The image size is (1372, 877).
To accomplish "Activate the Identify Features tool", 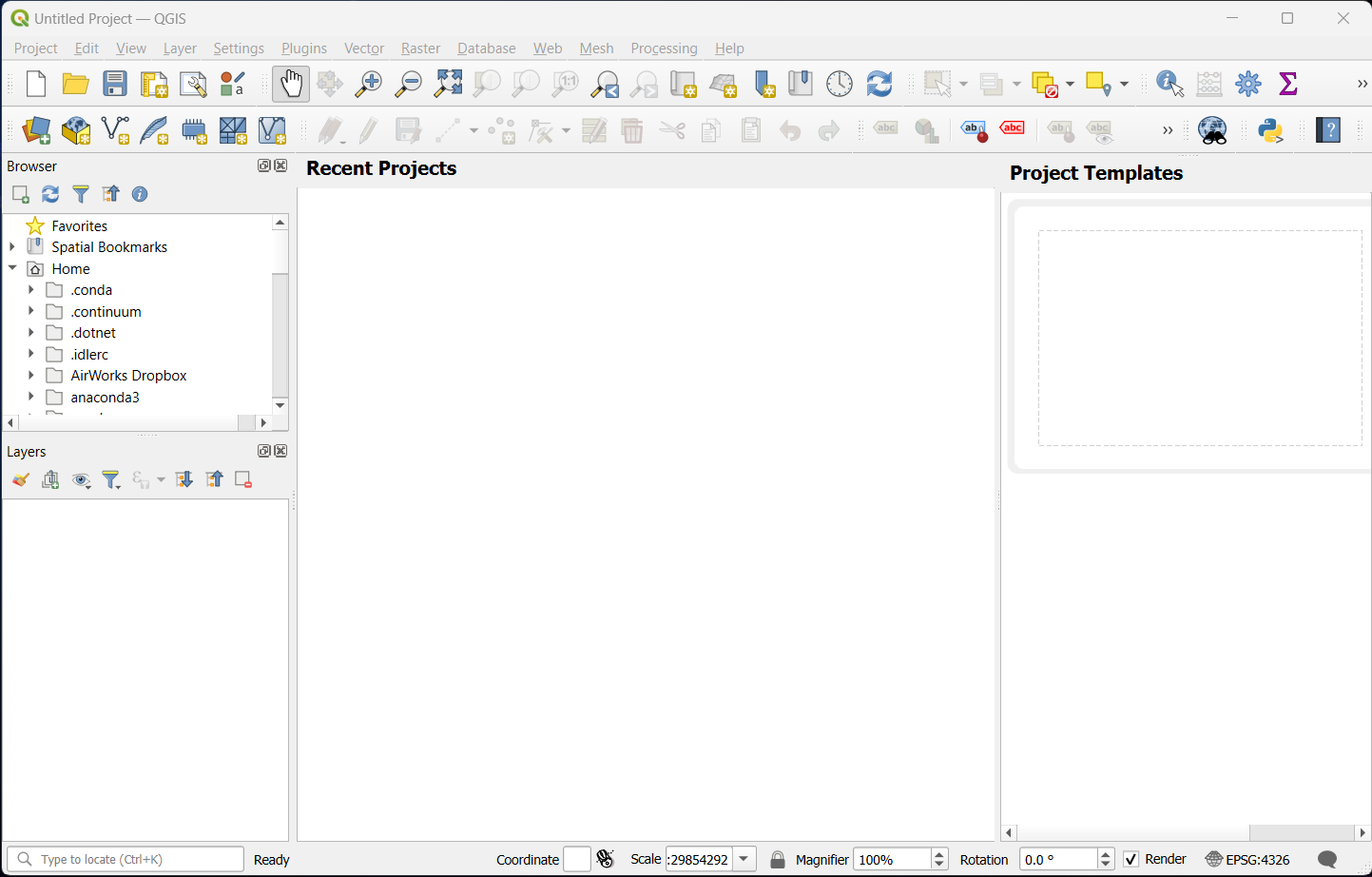I will [1169, 84].
